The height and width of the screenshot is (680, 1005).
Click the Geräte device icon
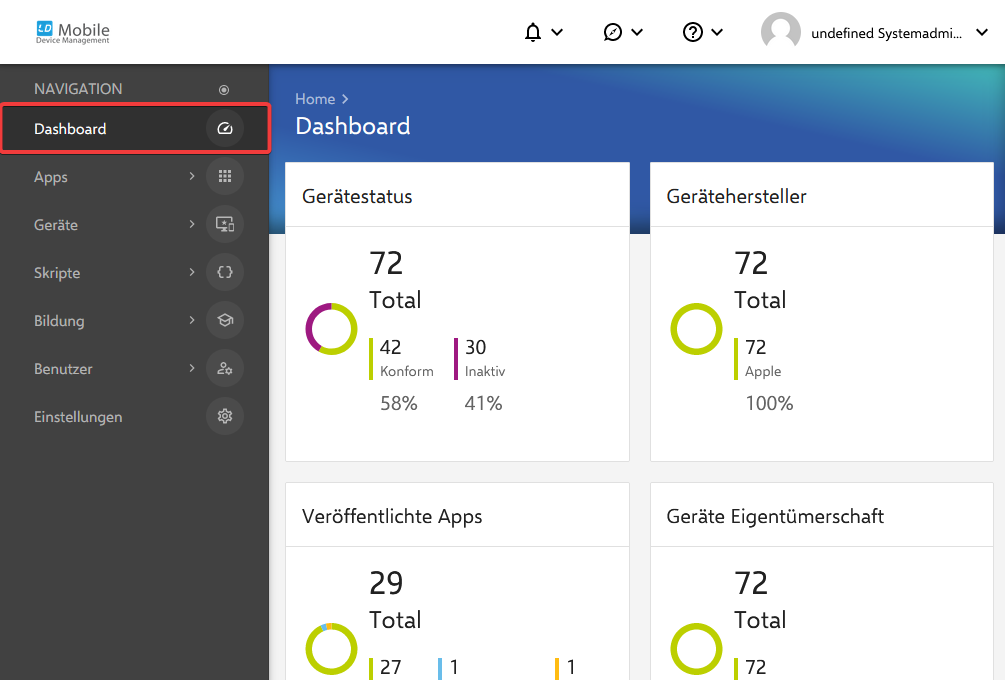tap(224, 224)
